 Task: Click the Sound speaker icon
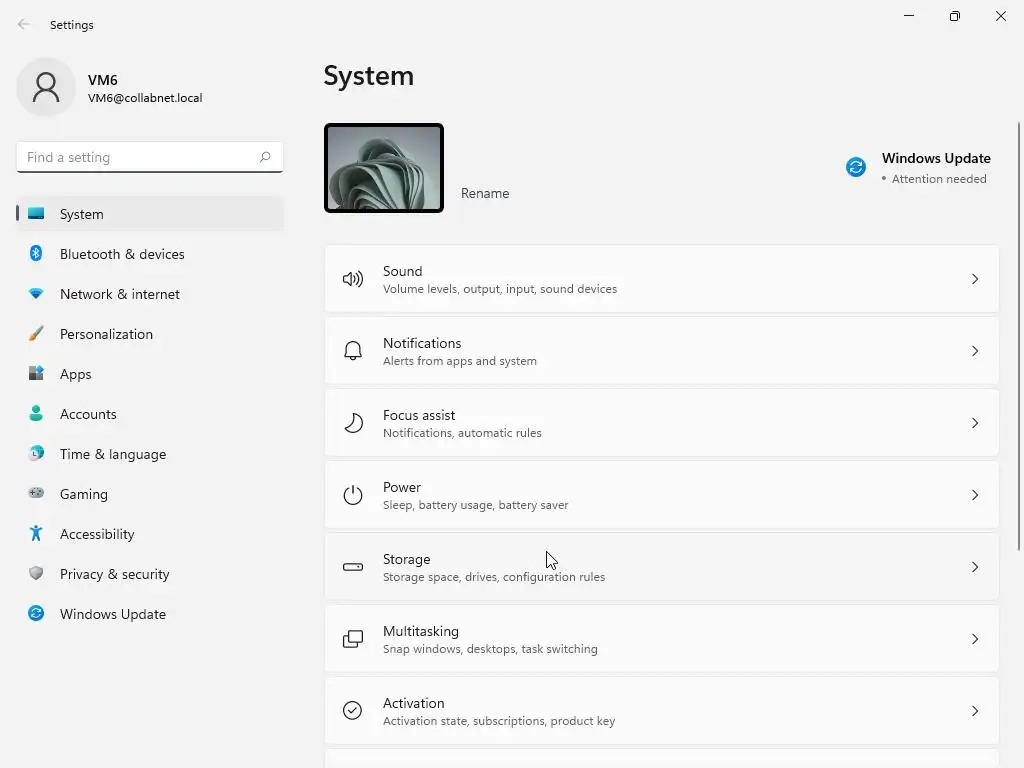pyautogui.click(x=353, y=279)
